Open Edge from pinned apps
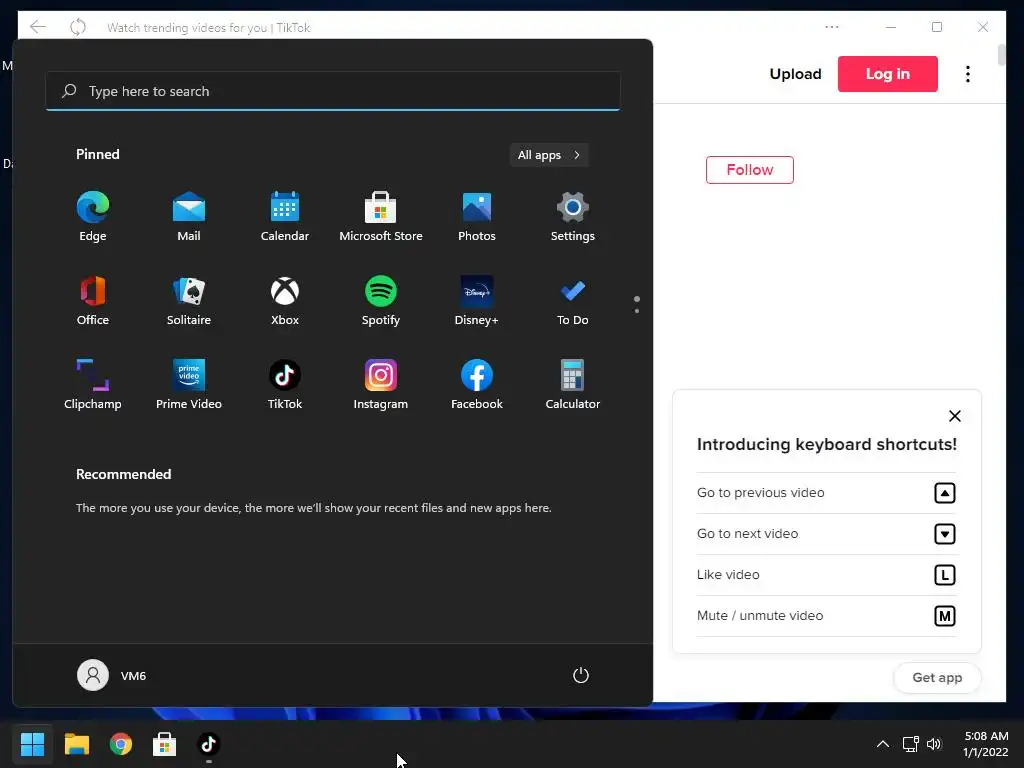The width and height of the screenshot is (1024, 768). (93, 217)
